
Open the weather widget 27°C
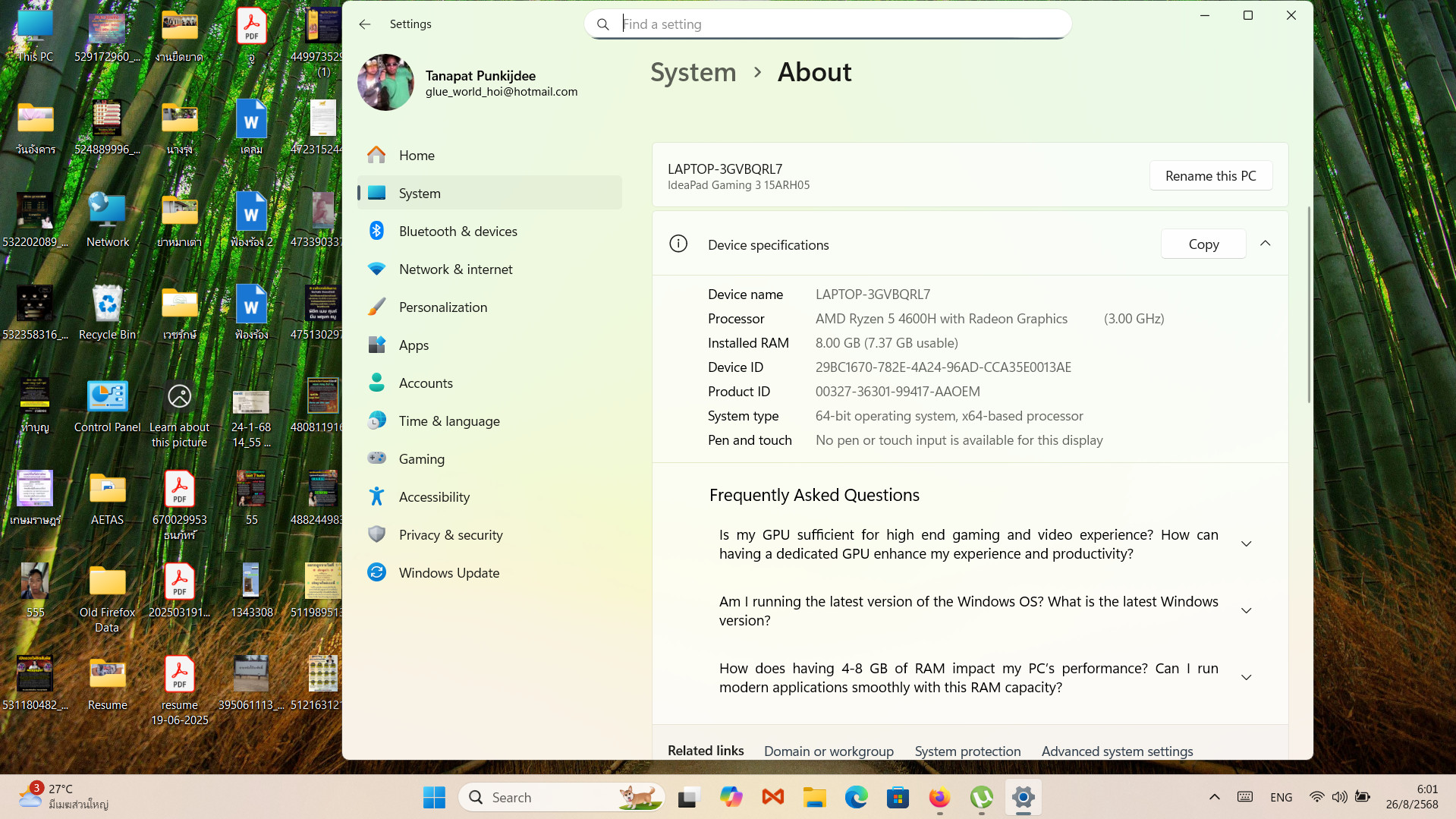pyautogui.click(x=64, y=796)
